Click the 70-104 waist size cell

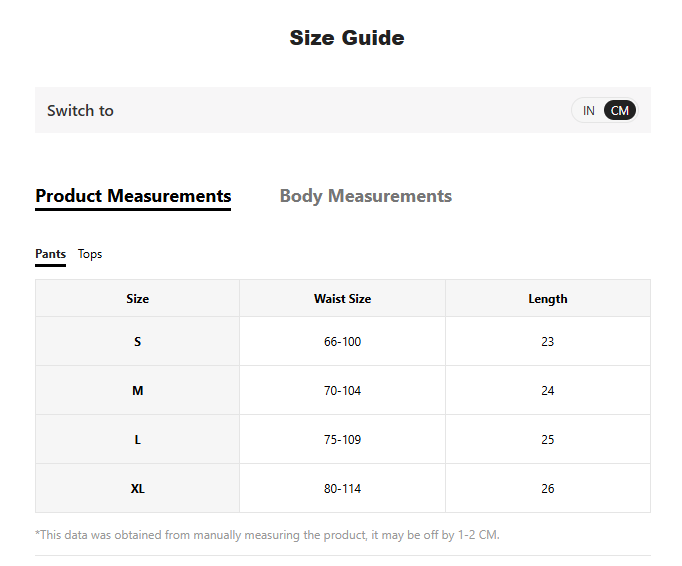click(x=342, y=391)
